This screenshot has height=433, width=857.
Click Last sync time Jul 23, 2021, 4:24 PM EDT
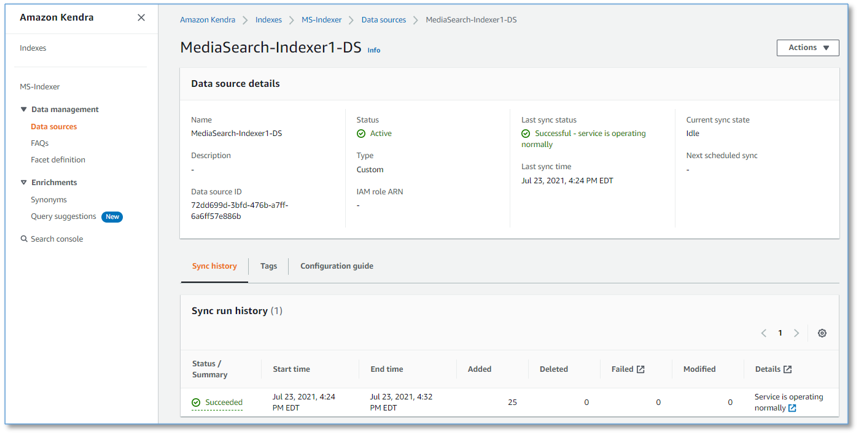[567, 180]
